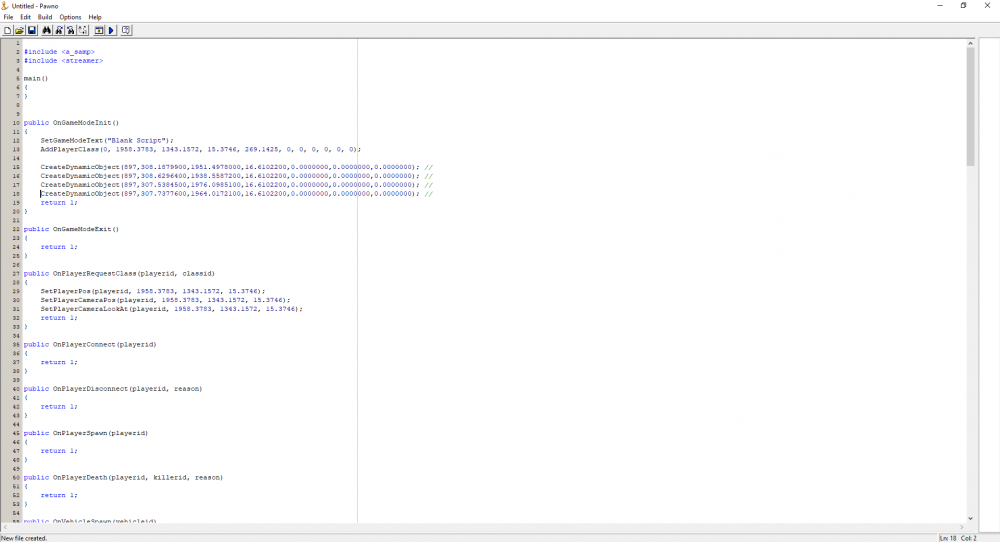Click the 'return 1;' on line 19

59,203
